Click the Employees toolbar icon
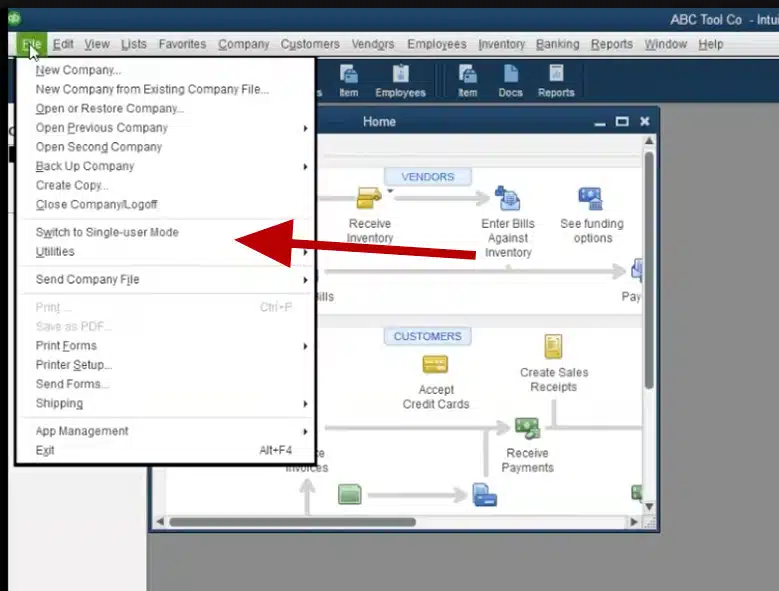 click(x=400, y=81)
